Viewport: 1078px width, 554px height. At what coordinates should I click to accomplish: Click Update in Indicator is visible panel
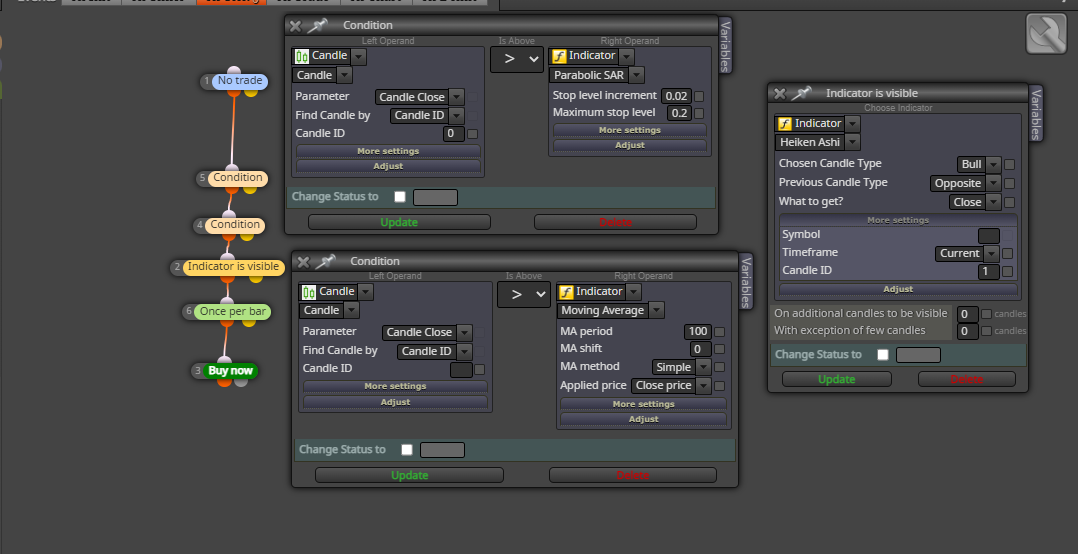[x=837, y=379]
